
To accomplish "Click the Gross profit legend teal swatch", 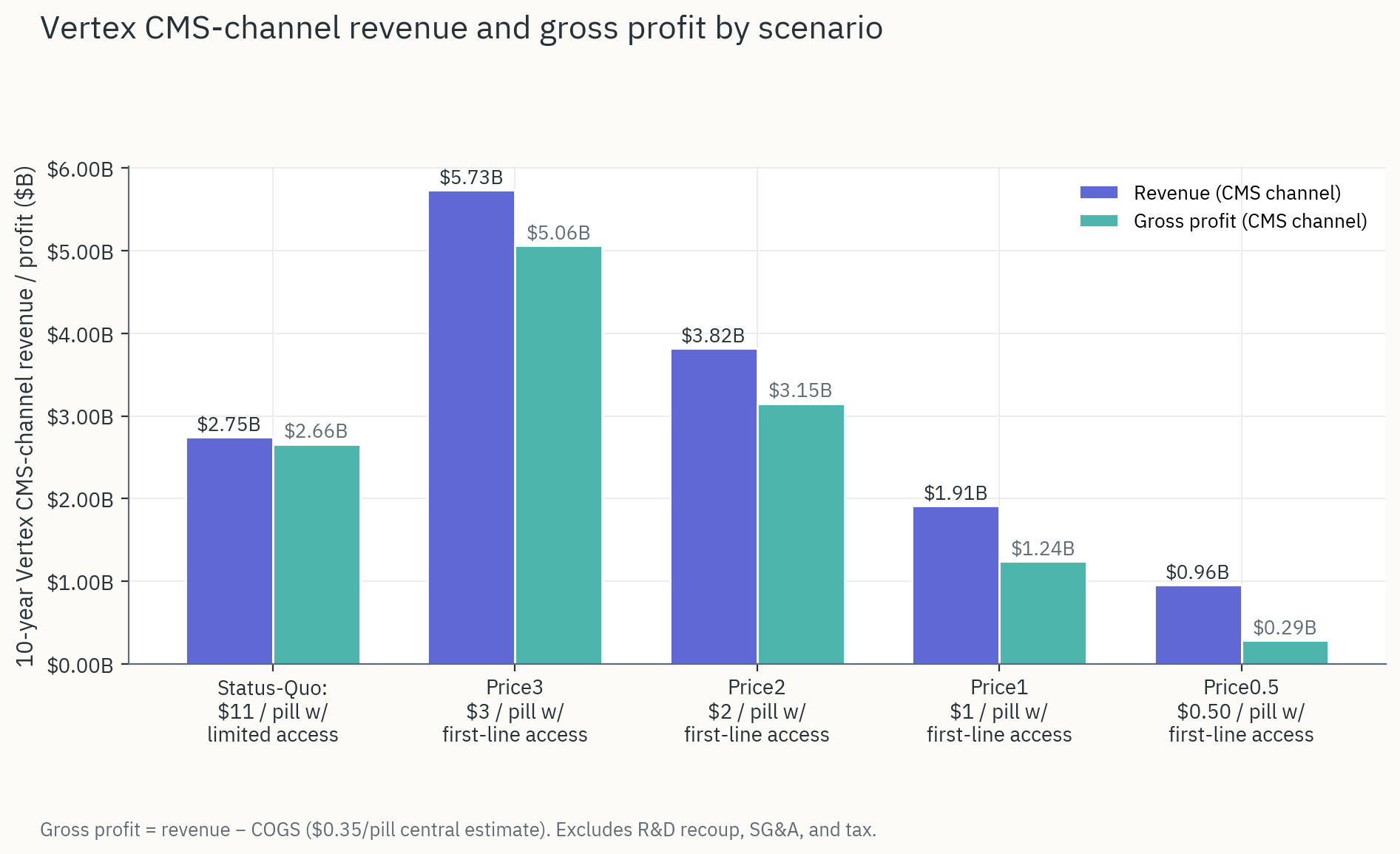I will (x=1098, y=221).
